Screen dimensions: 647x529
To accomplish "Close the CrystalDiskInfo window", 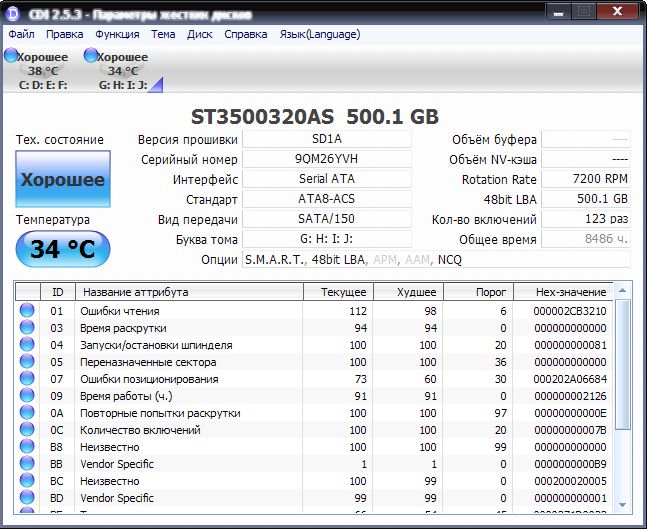I will (x=617, y=12).
